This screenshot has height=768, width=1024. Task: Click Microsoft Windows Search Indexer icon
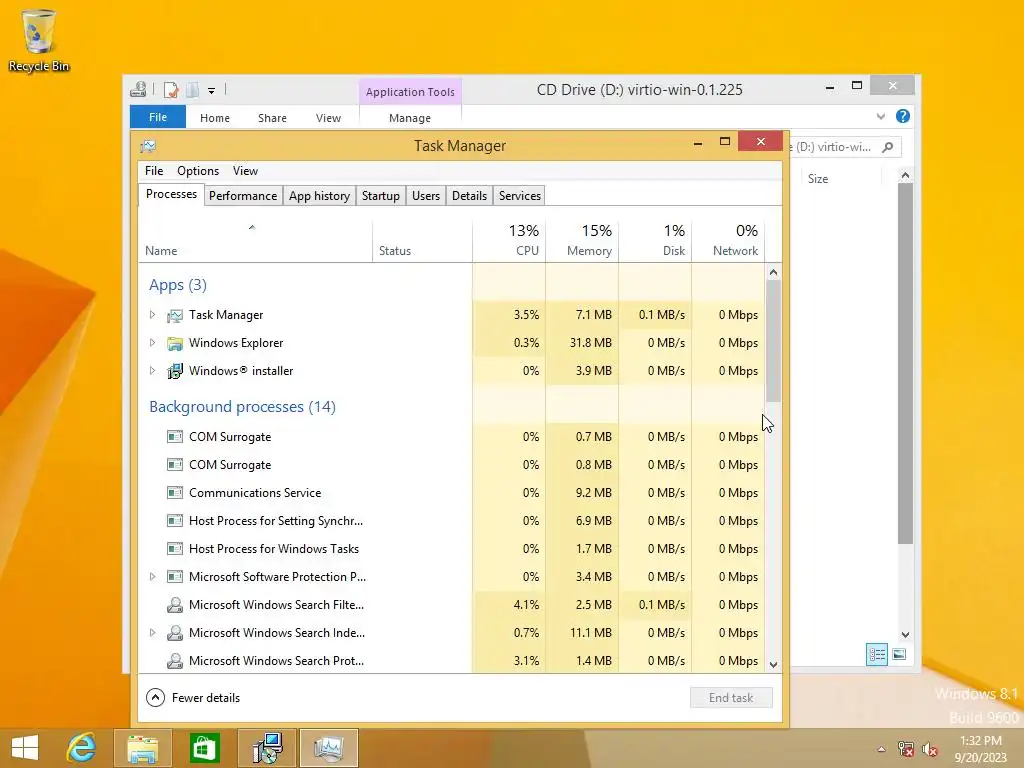click(174, 633)
